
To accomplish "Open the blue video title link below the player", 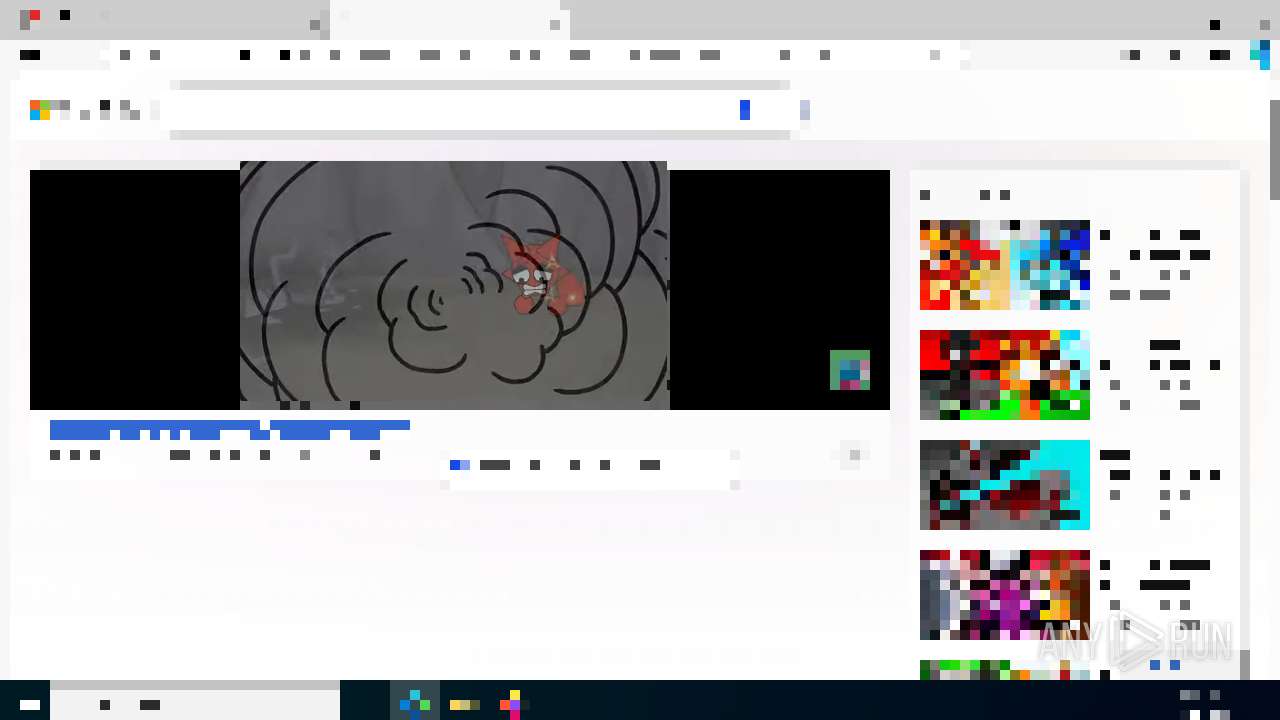I will (230, 430).
